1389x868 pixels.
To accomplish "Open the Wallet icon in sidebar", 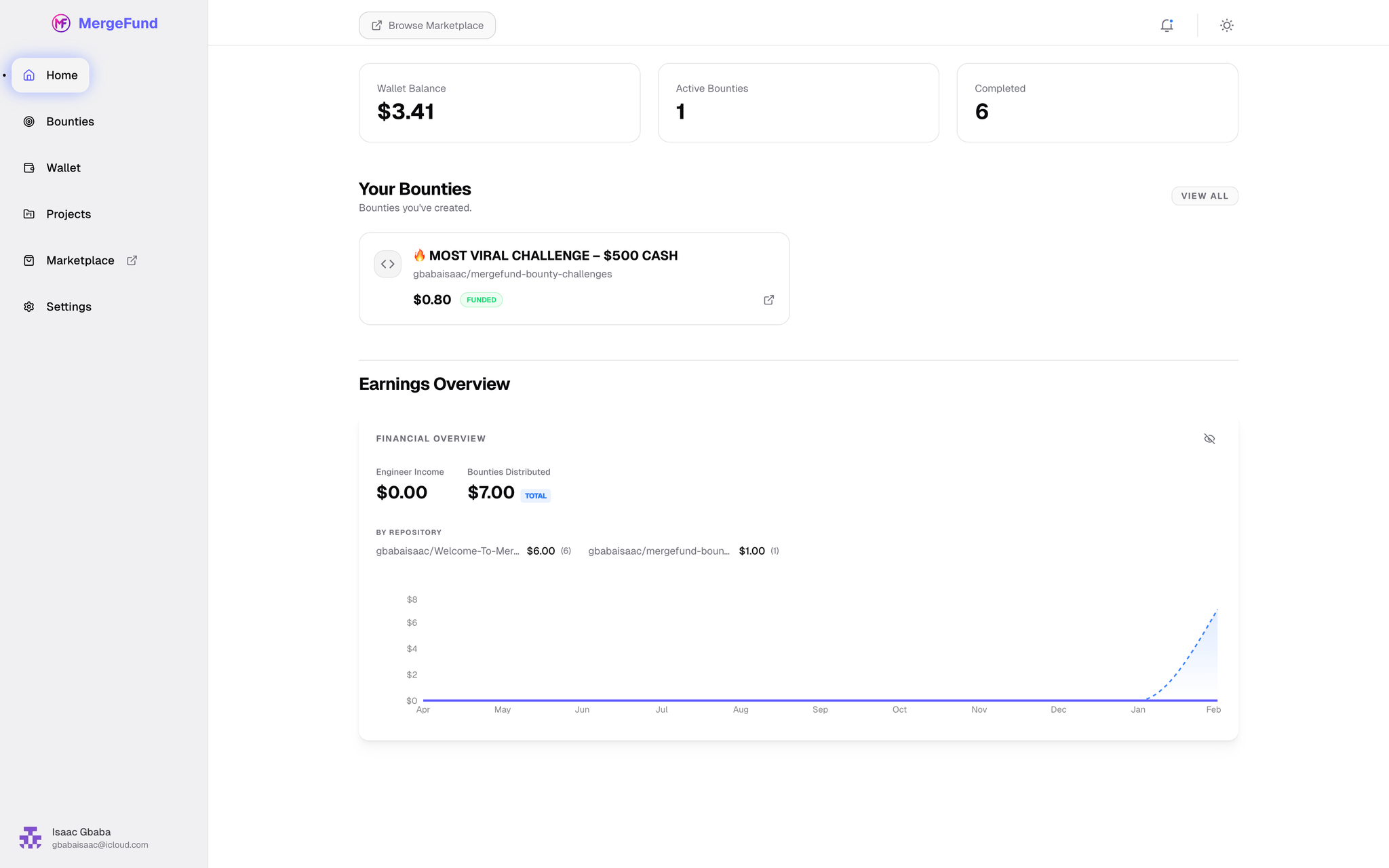I will [x=28, y=167].
